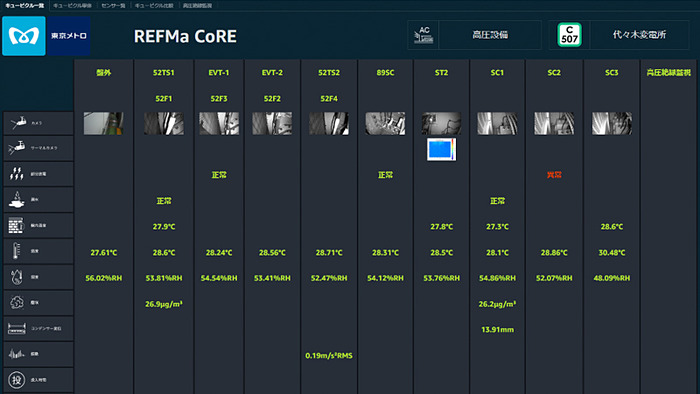This screenshot has height=394, width=700.
Task: Click the 代々木変電所 substation selector
Action: 639,35
